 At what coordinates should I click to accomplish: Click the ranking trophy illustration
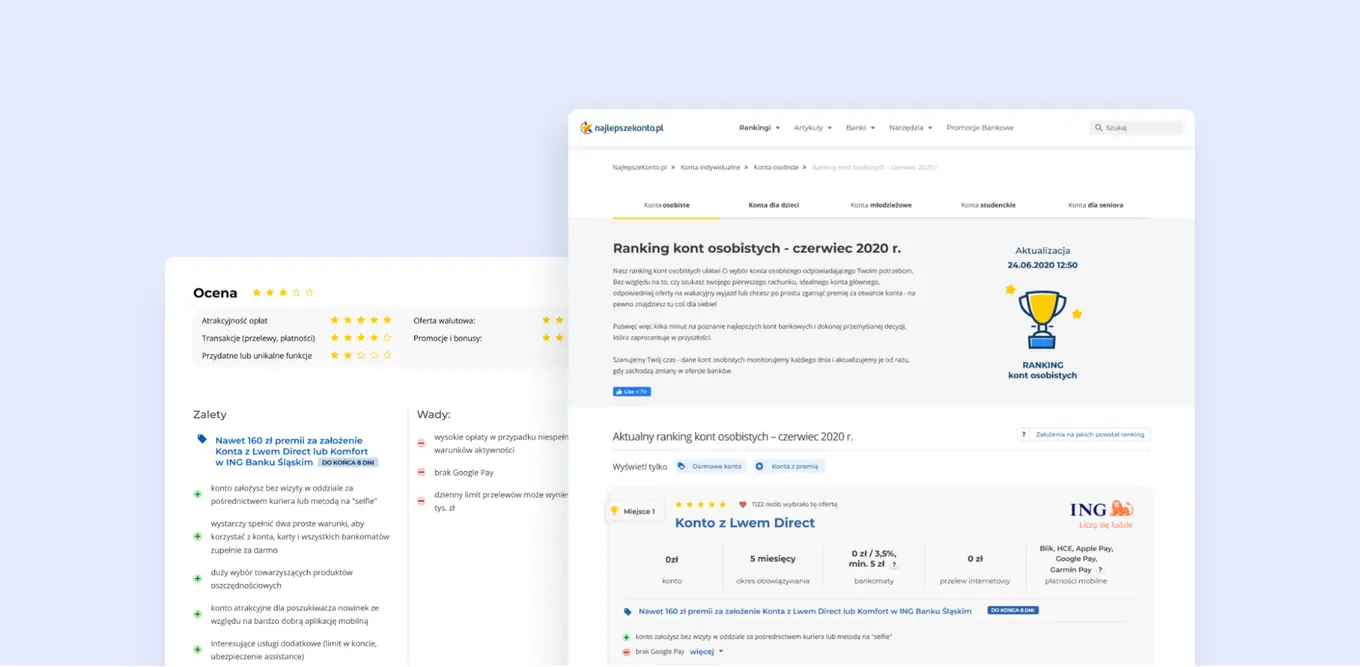1042,320
